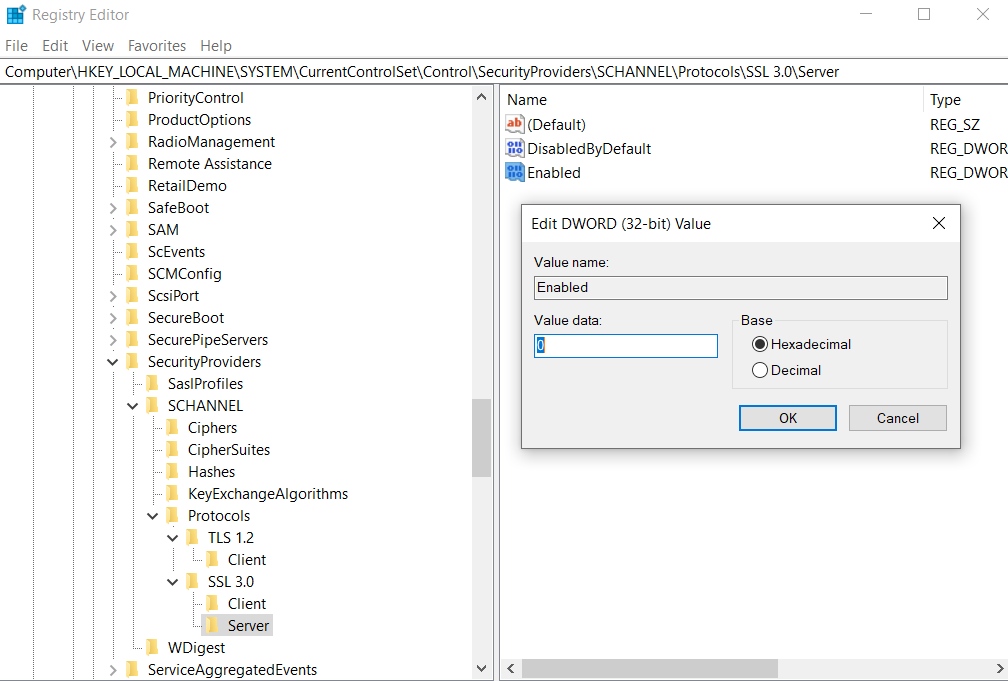
Task: Click the (Default) string value icon
Action: [515, 124]
